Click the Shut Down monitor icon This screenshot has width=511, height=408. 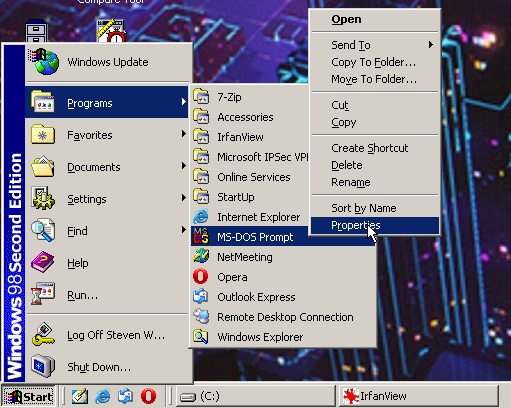(43, 366)
